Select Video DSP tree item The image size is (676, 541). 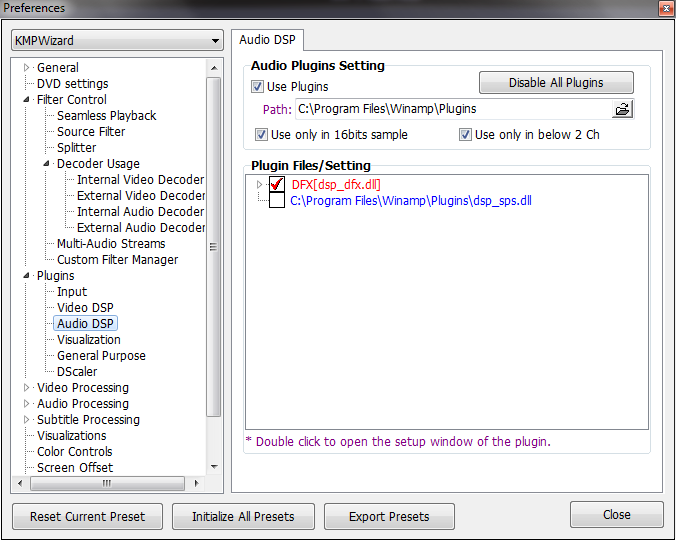(85, 307)
